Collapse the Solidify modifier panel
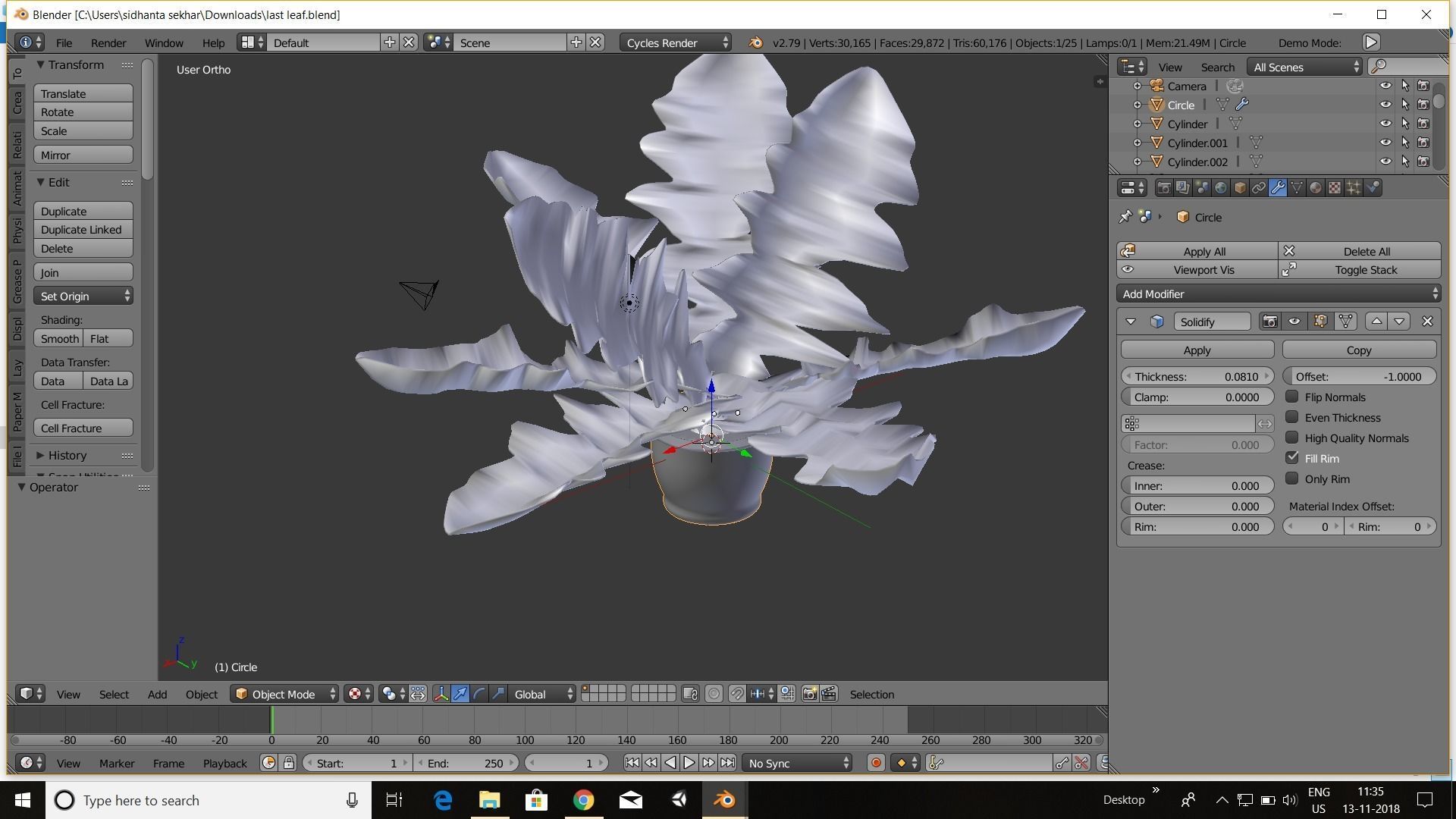The height and width of the screenshot is (819, 1456). tap(1130, 322)
